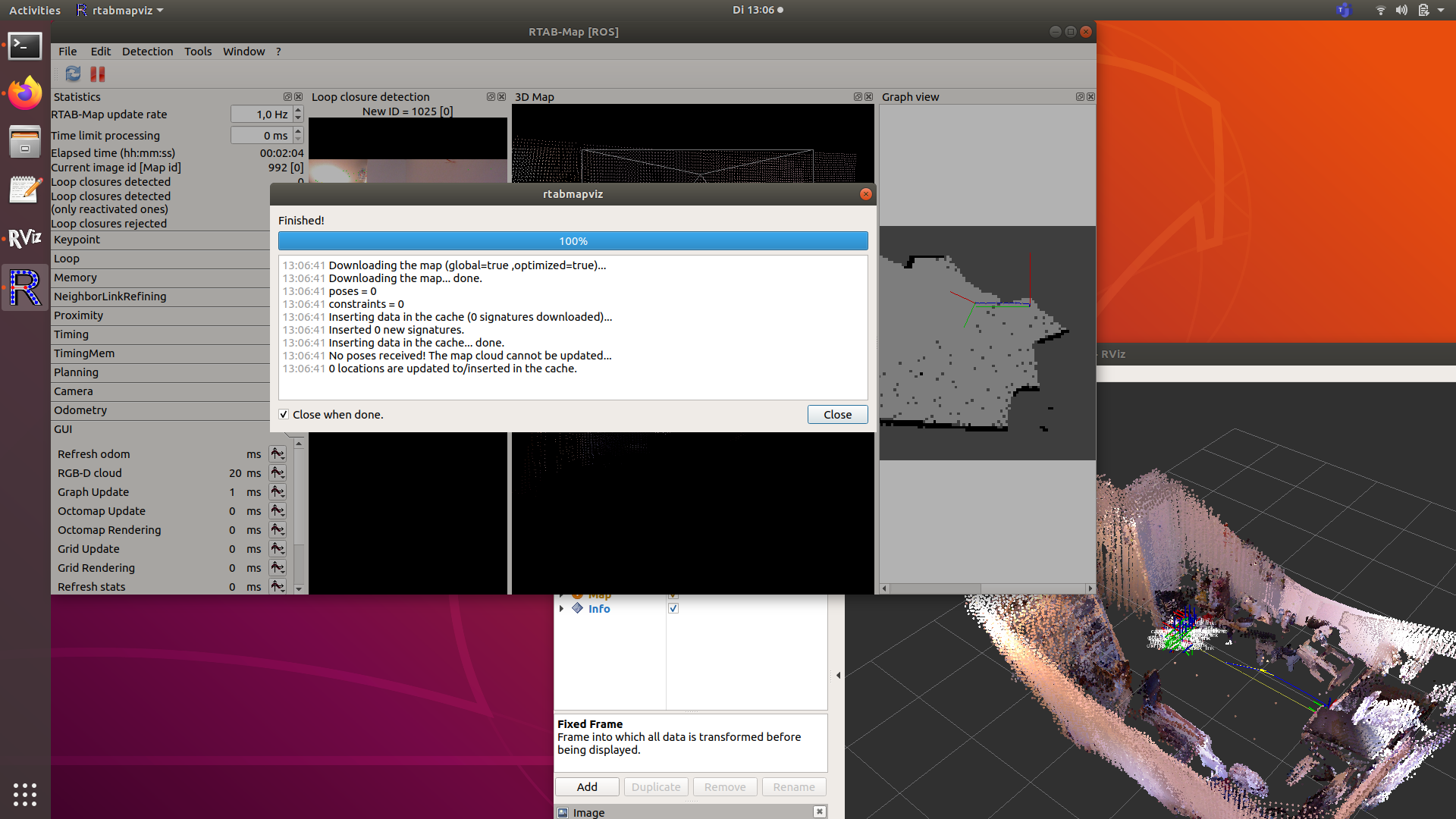Image resolution: width=1456 pixels, height=819 pixels.
Task: Open the Tools menu
Action: pos(198,52)
